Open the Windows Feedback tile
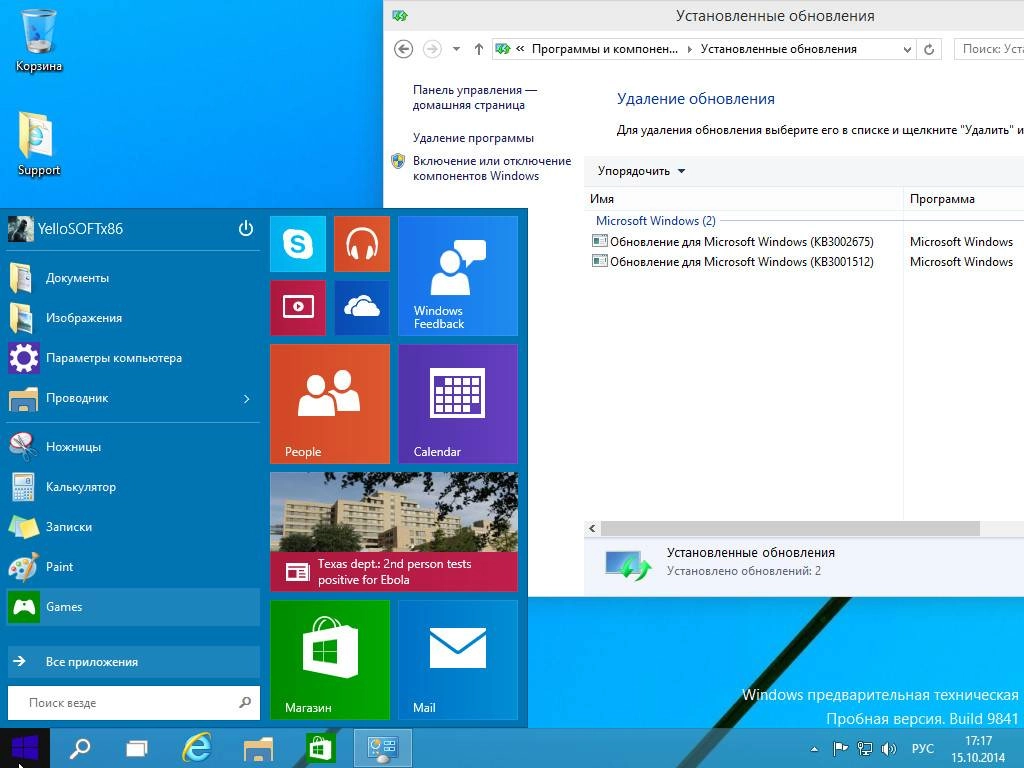Screen dimensions: 1024x768 458,276
